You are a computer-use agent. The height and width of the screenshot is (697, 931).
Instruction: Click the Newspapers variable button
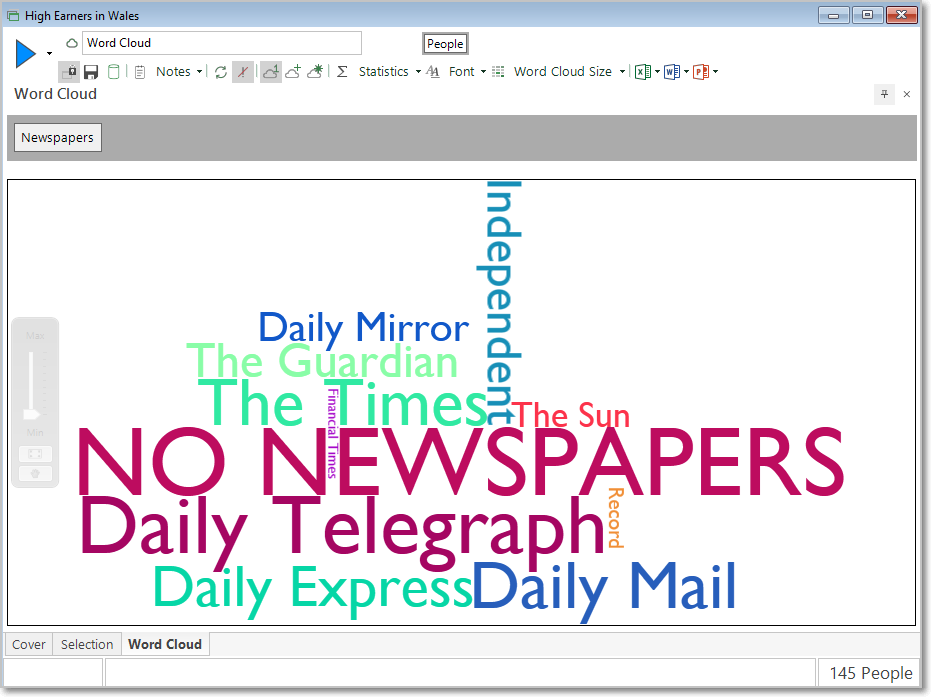click(x=58, y=138)
